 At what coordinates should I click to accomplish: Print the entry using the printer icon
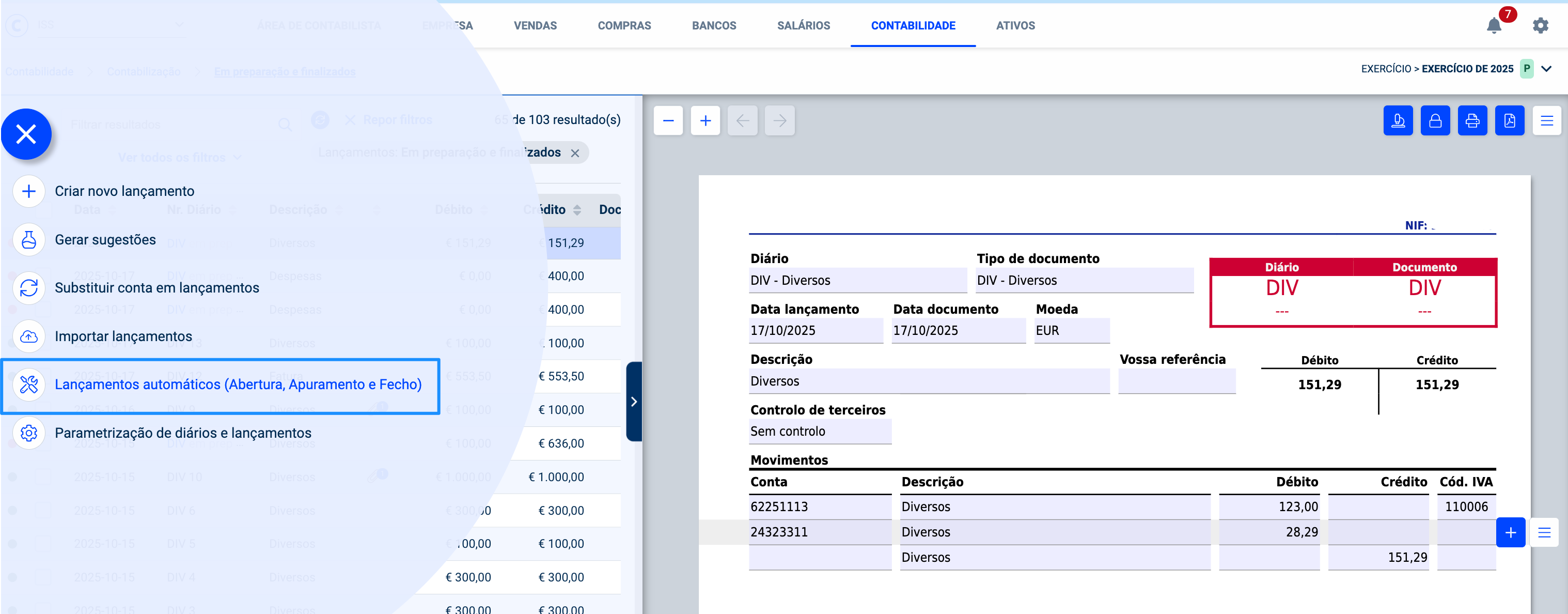1472,120
